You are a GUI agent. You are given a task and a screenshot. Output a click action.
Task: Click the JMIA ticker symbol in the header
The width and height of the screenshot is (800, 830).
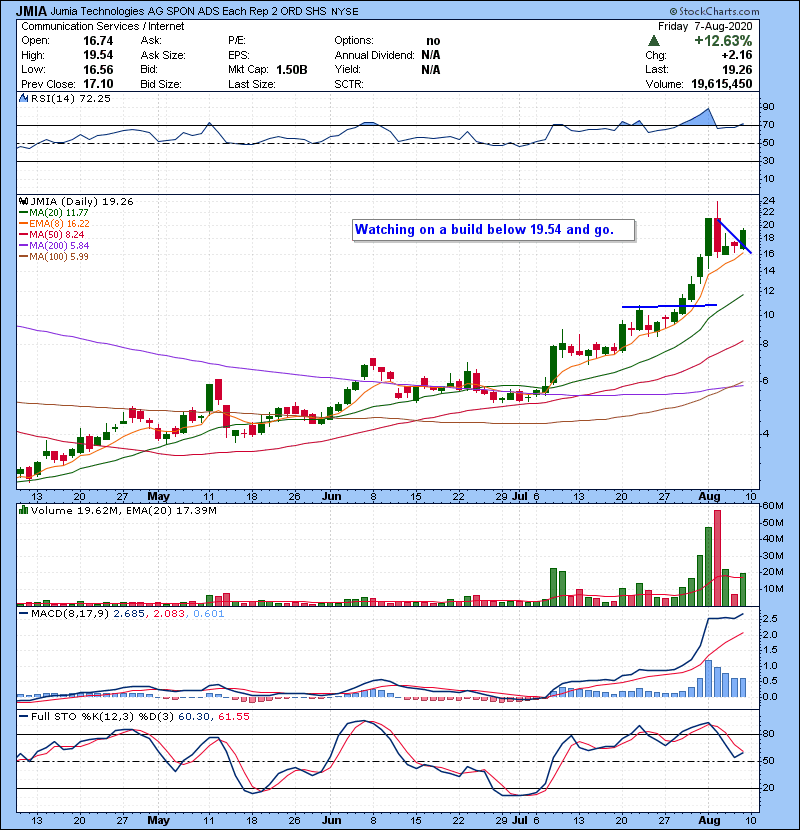32,11
